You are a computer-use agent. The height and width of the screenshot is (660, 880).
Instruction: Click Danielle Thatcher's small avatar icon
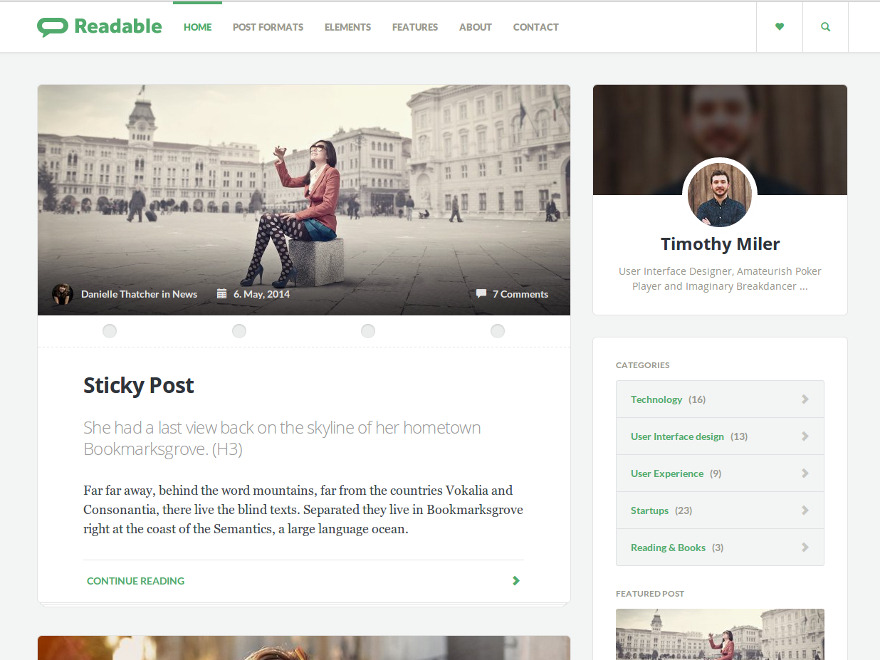tap(62, 294)
